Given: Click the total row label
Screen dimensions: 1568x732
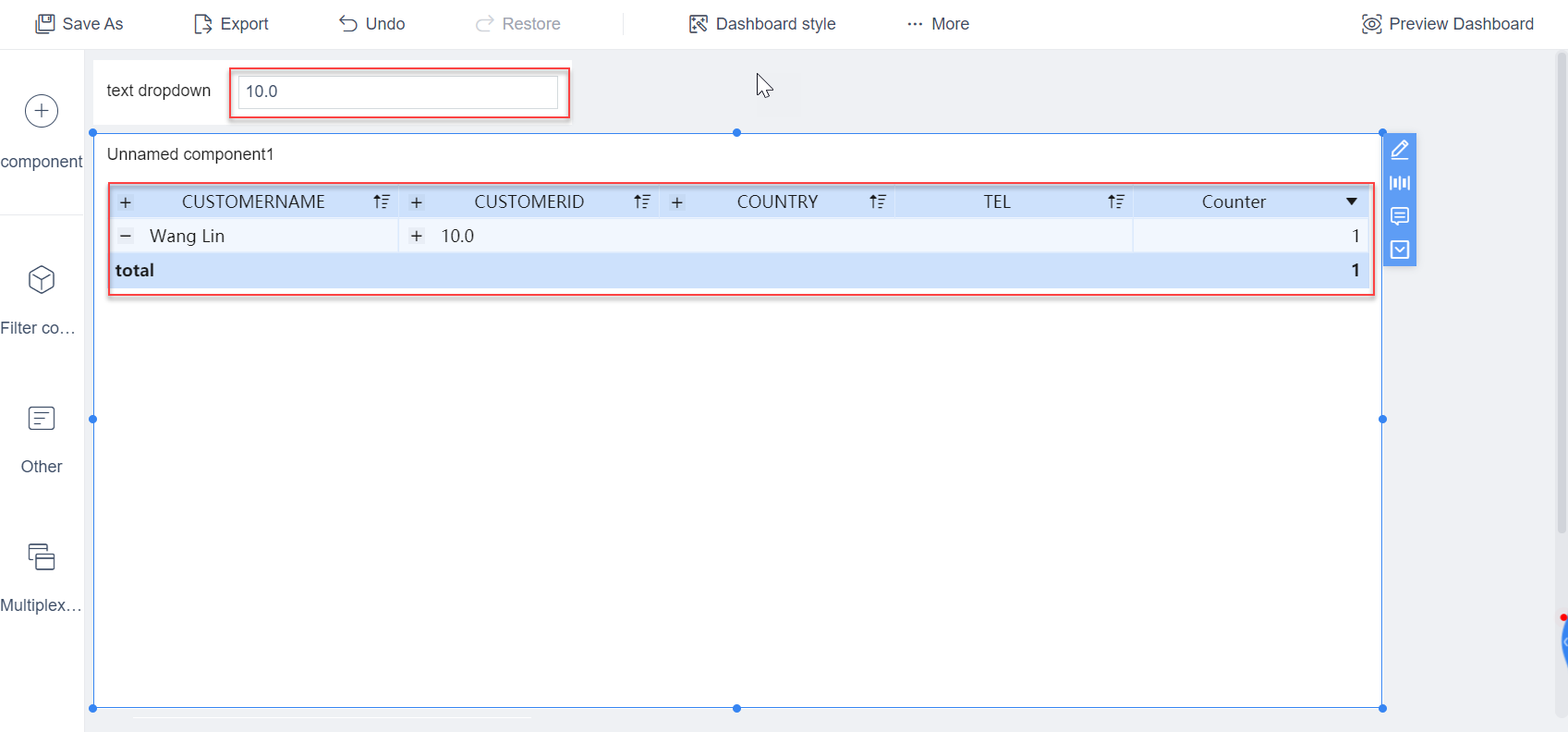Looking at the screenshot, I should click(135, 271).
